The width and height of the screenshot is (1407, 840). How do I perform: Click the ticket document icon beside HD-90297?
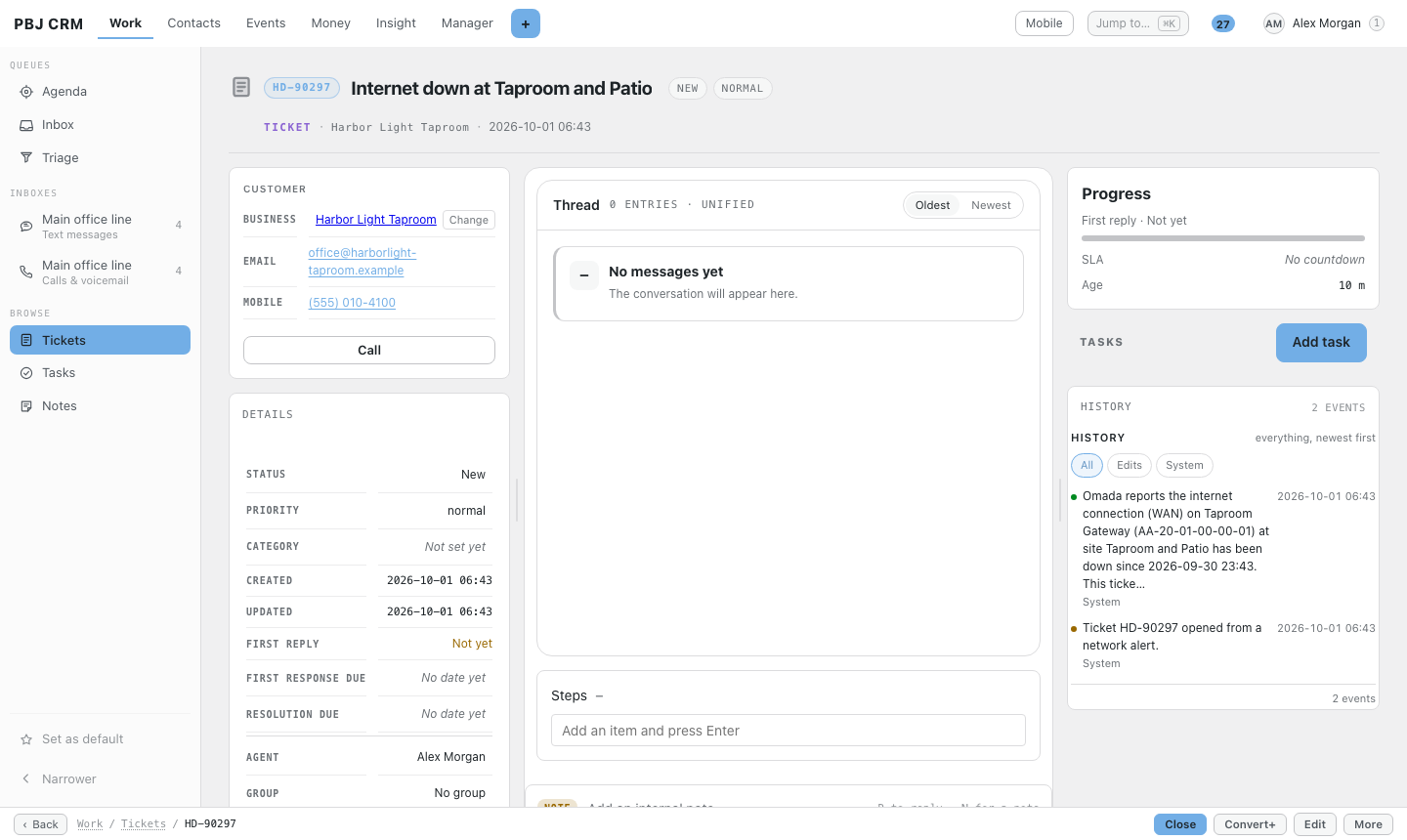pyautogui.click(x=241, y=87)
